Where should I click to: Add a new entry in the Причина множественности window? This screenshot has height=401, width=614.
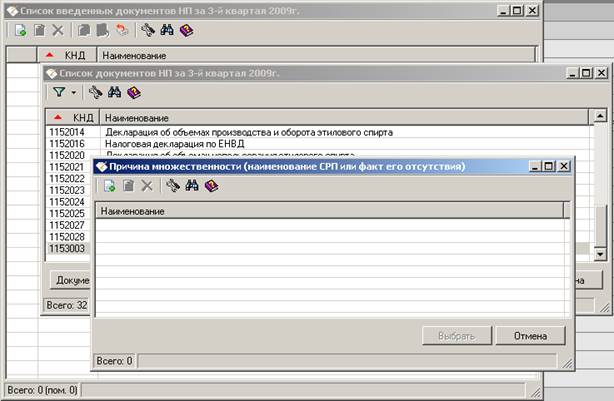coord(110,186)
